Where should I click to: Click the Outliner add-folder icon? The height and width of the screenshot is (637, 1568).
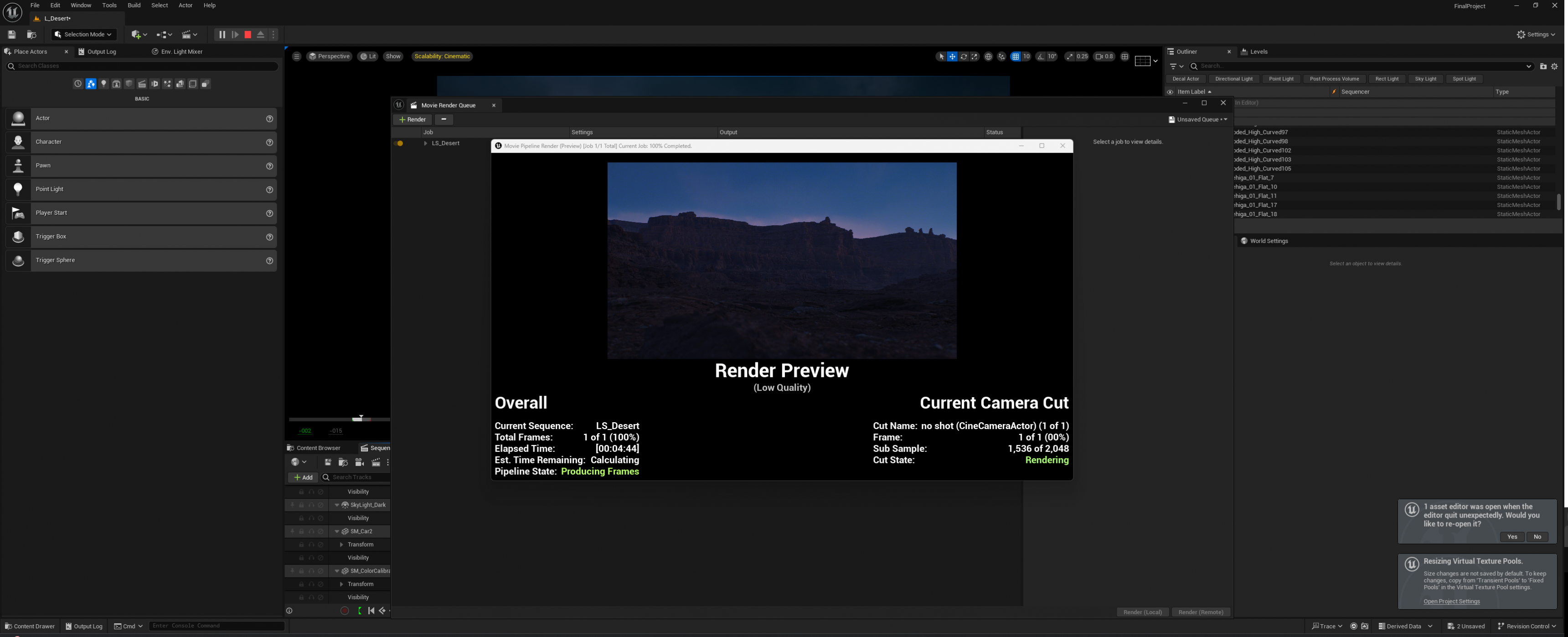1542,67
